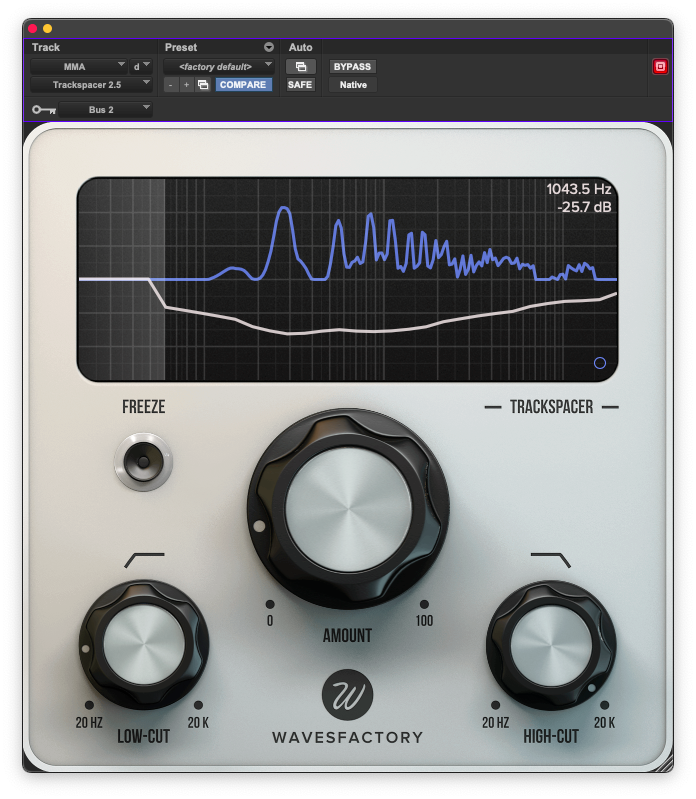Click the 0 marker of the Amount knob

pyautogui.click(x=270, y=621)
